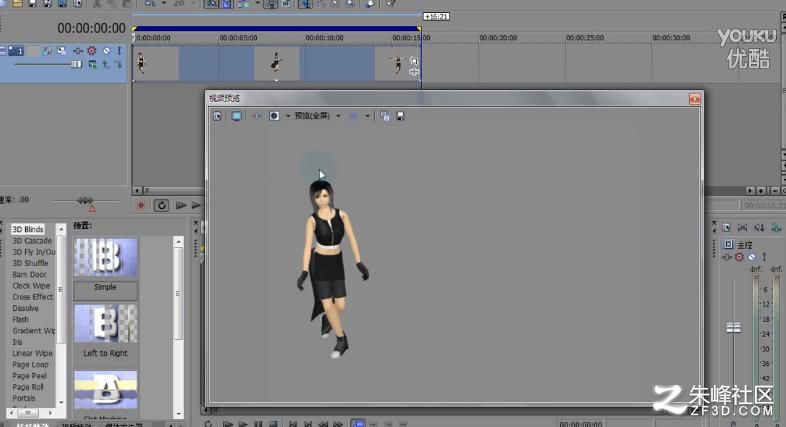Select Clock Wipe transition

coord(31,286)
